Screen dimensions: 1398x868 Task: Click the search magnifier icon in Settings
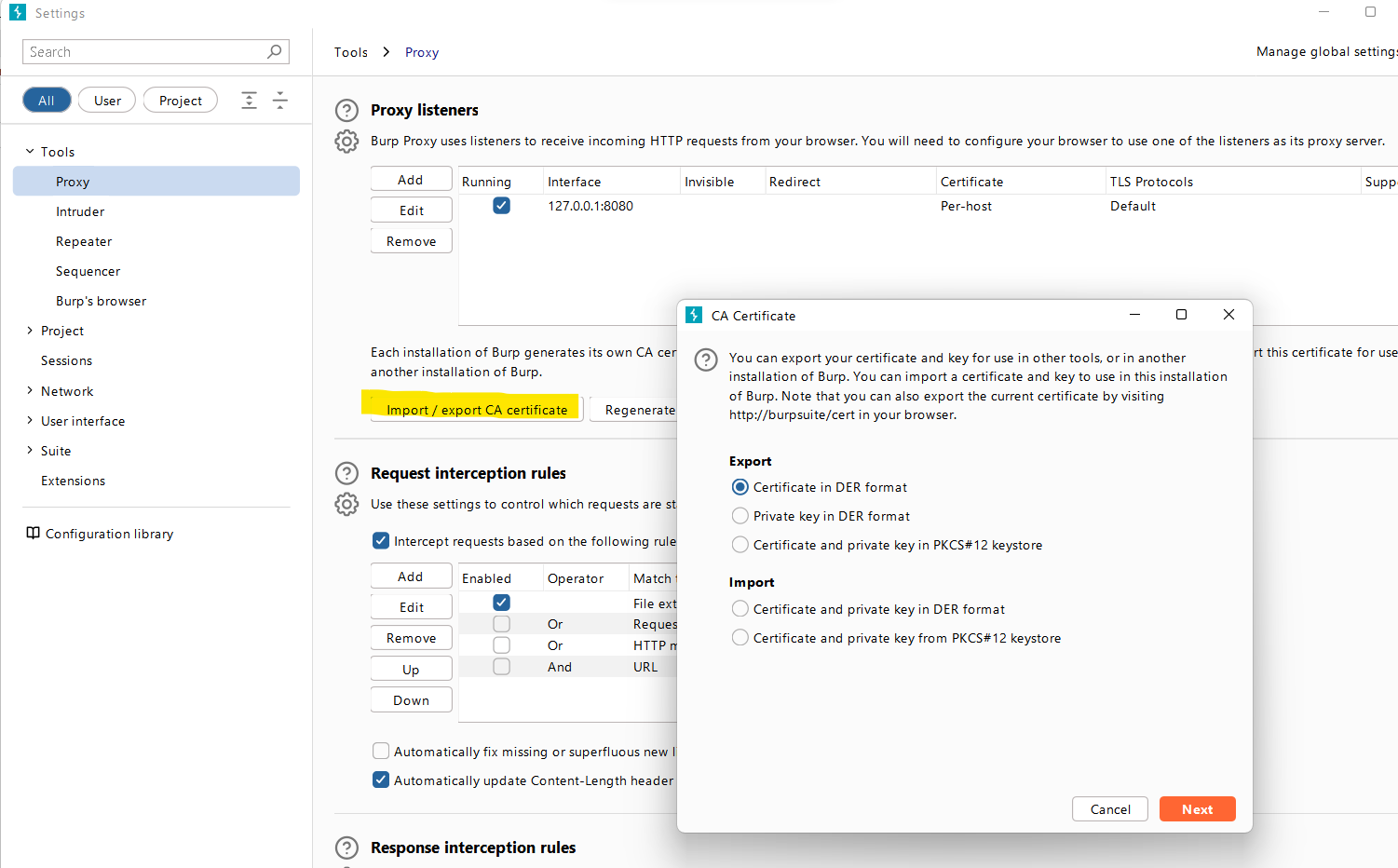(x=274, y=52)
